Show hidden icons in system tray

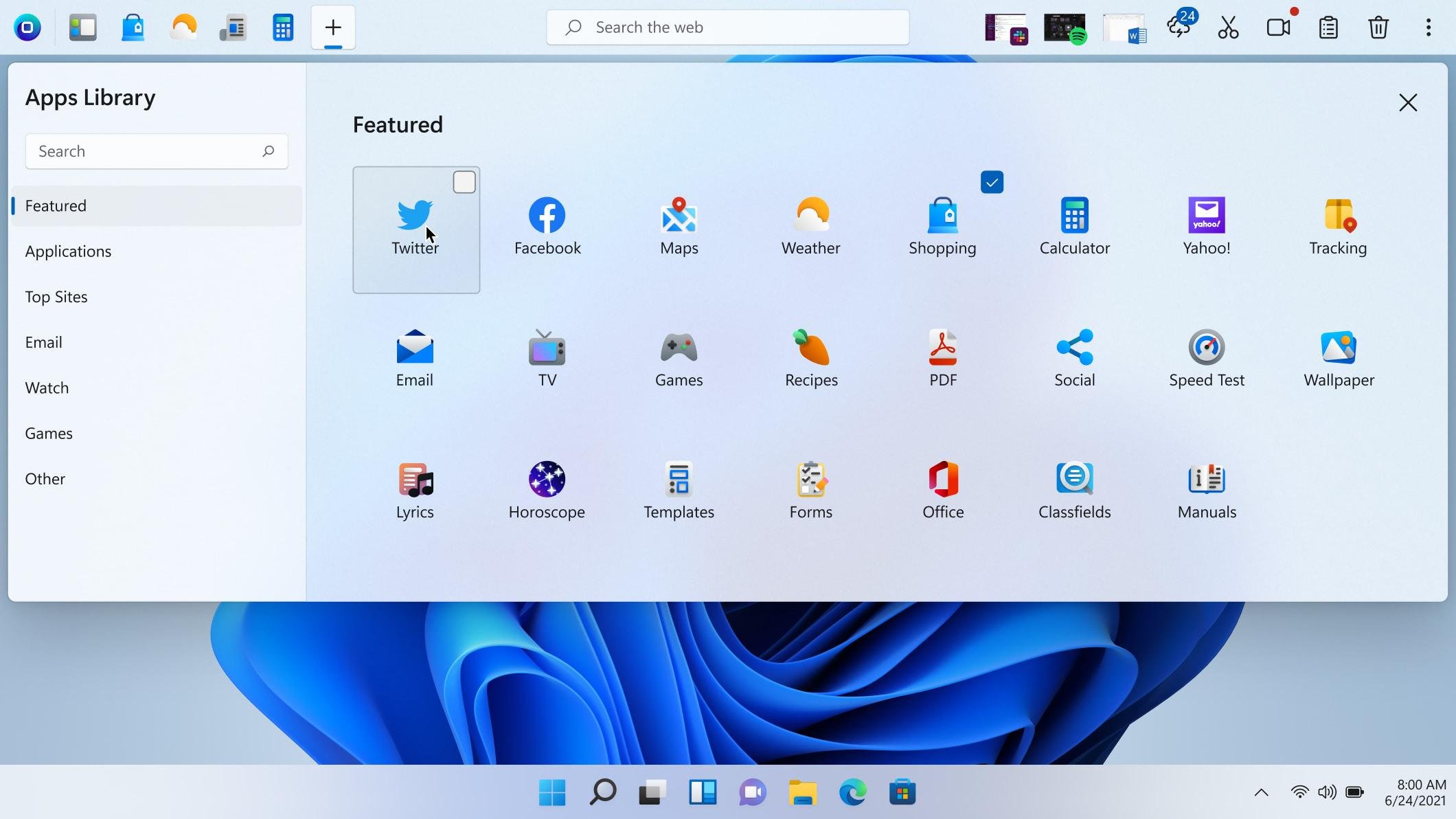pyautogui.click(x=1261, y=792)
